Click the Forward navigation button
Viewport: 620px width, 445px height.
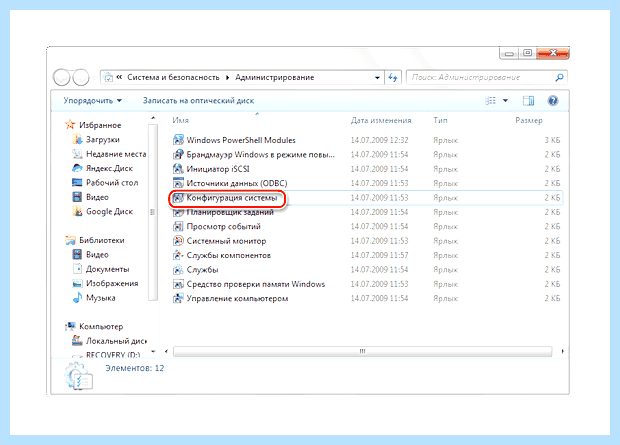point(81,78)
